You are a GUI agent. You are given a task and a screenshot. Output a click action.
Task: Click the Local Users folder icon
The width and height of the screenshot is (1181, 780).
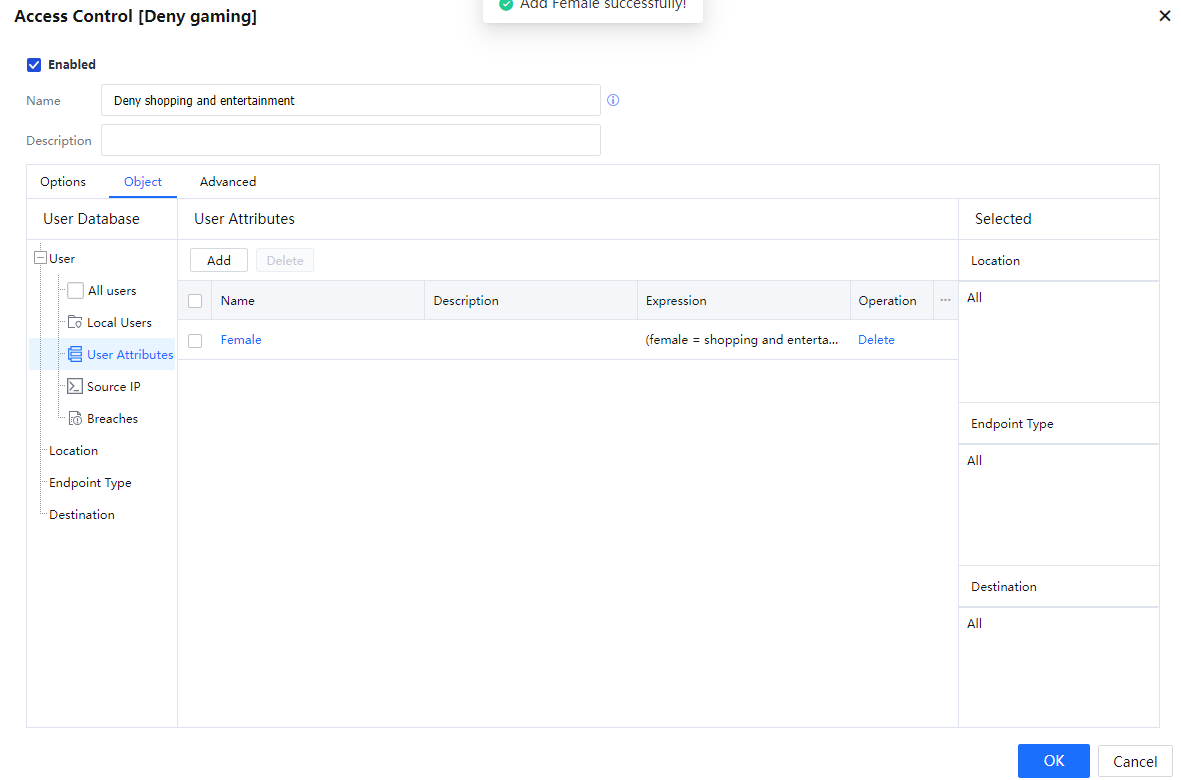click(x=75, y=323)
